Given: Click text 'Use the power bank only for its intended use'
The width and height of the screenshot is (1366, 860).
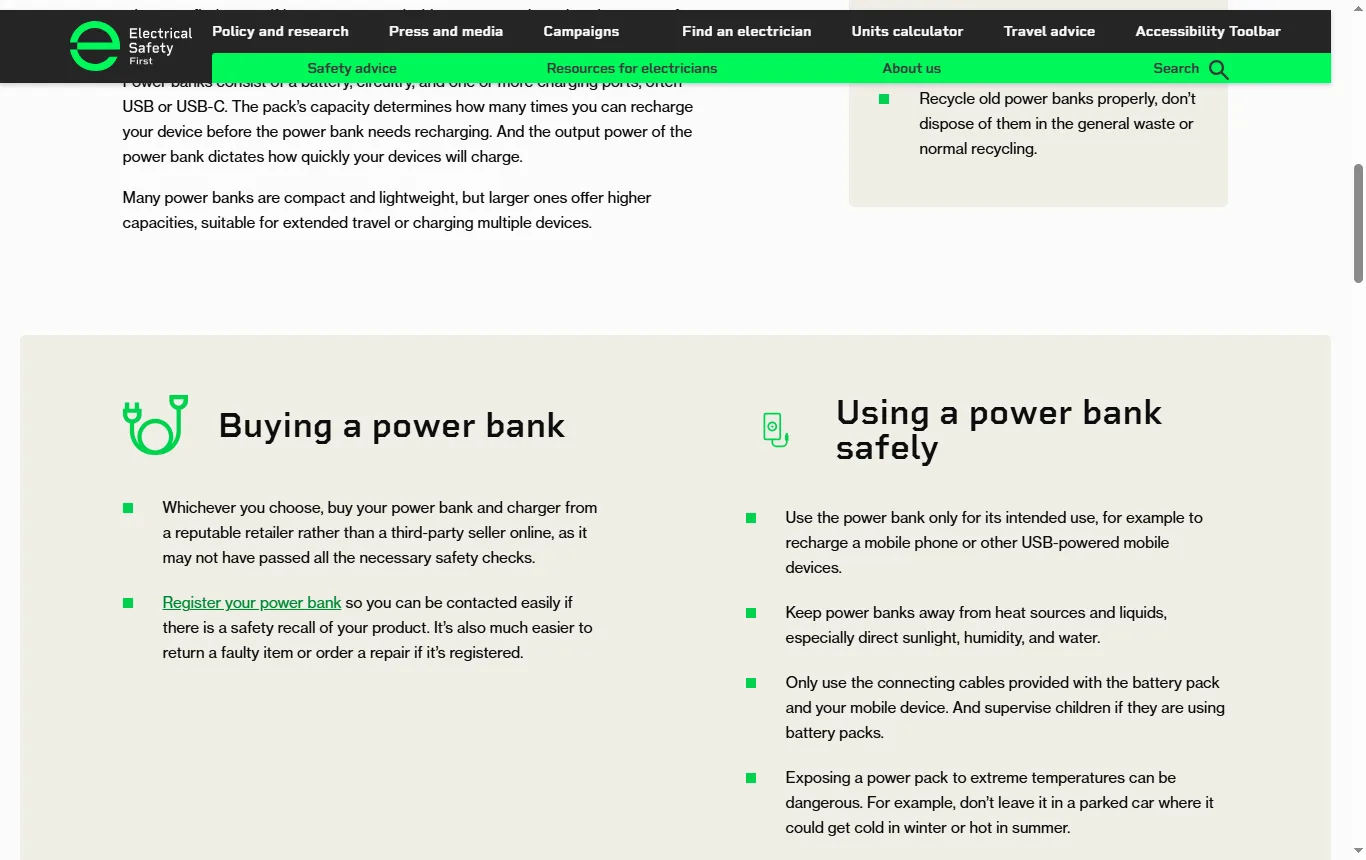Looking at the screenshot, I should pos(941,517).
